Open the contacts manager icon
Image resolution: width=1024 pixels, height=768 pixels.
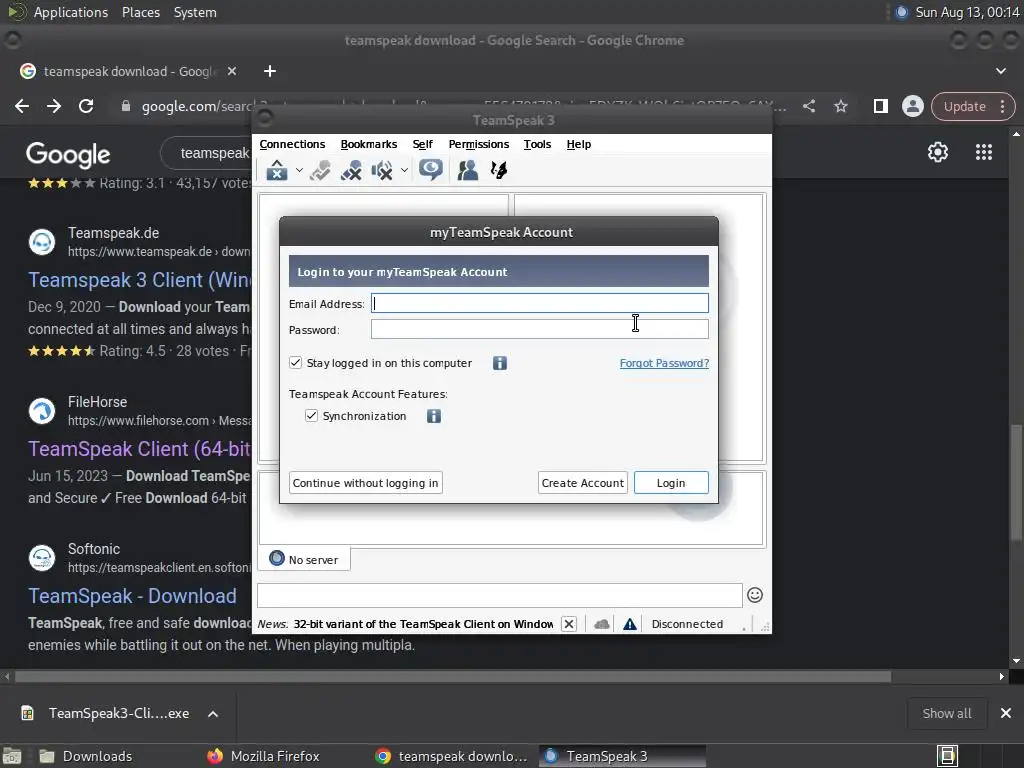tap(468, 170)
